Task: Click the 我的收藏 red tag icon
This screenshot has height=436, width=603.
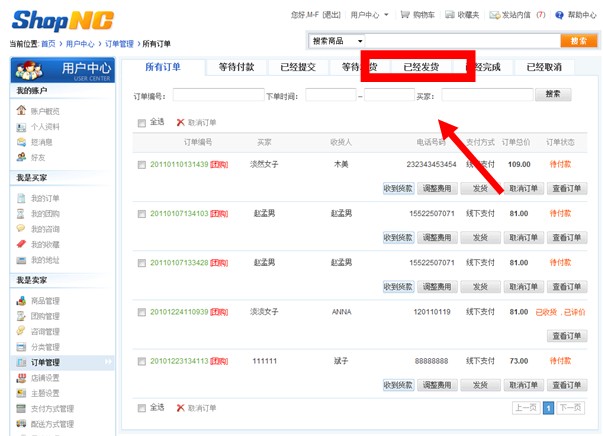Action: click(x=21, y=244)
